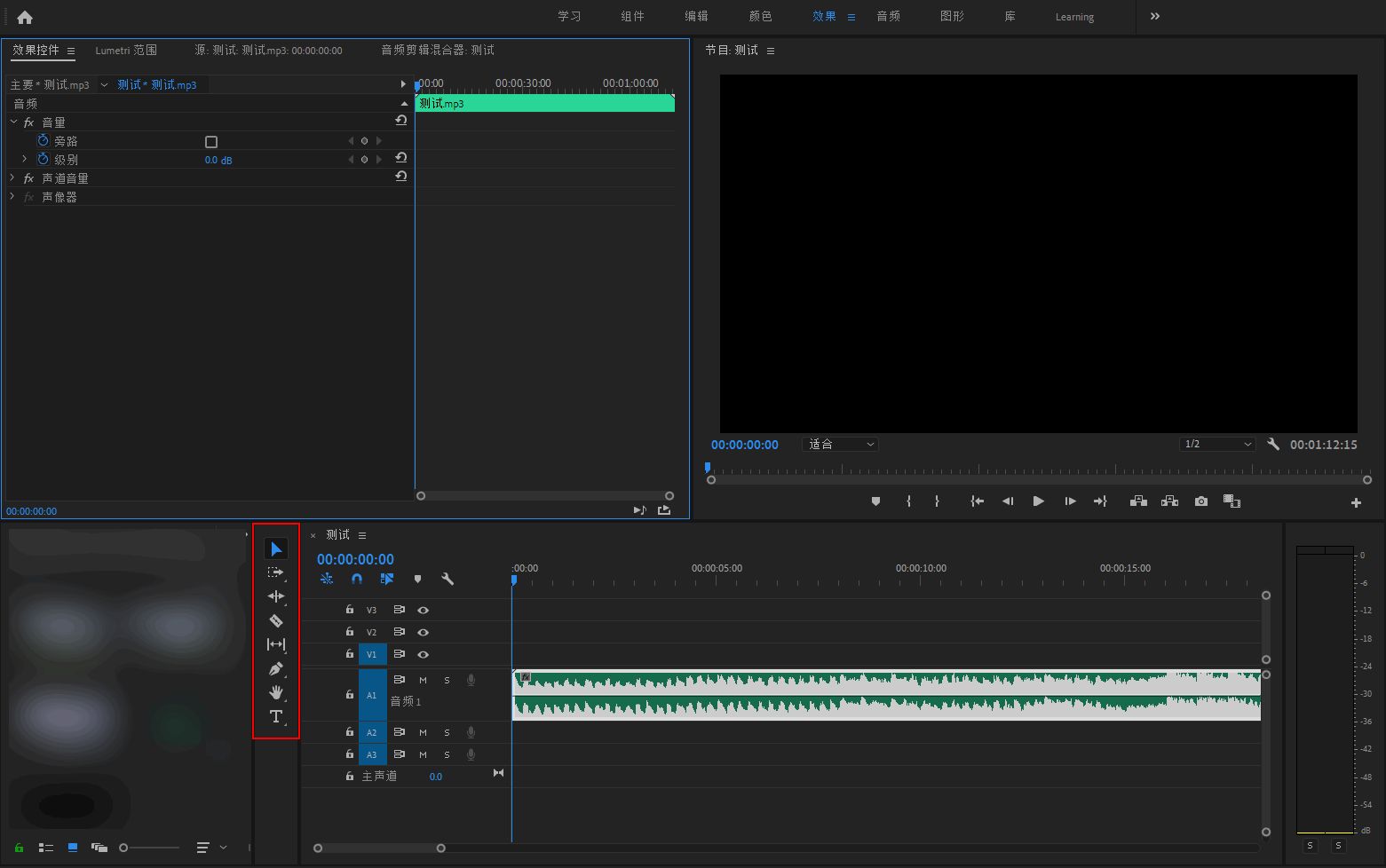Select the Selection arrow tool
The height and width of the screenshot is (868, 1386).
click(x=276, y=549)
